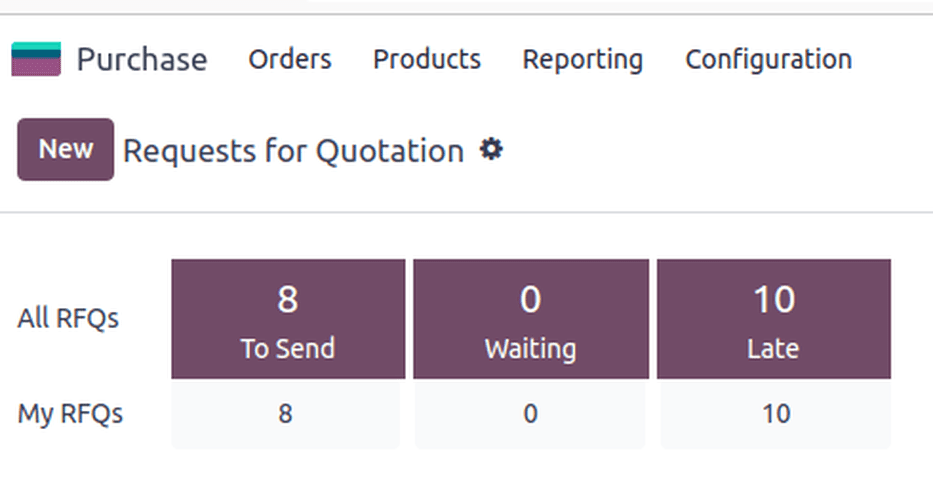This screenshot has height=499, width=933.
Task: Click the large 10 above Late
Action: click(x=773, y=299)
